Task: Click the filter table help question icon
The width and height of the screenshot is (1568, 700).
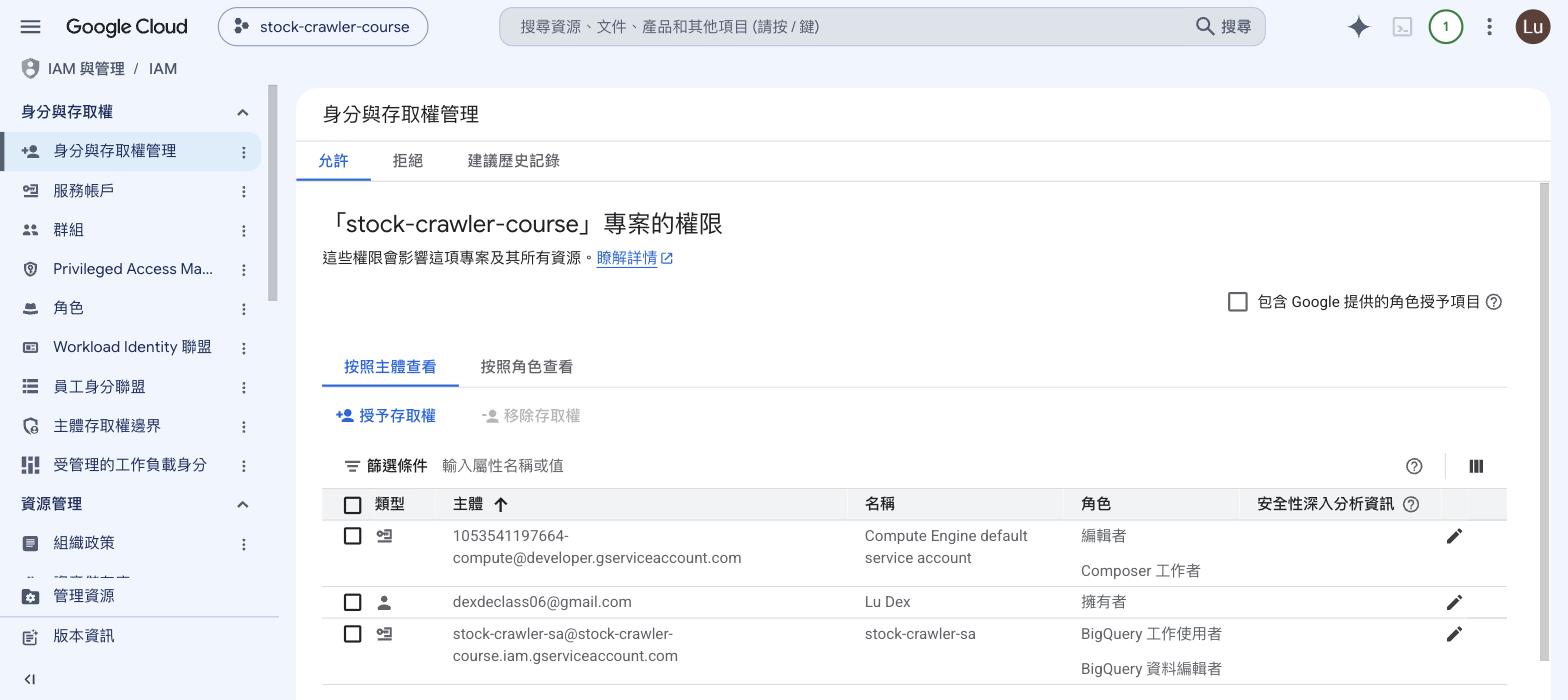Action: tap(1414, 466)
